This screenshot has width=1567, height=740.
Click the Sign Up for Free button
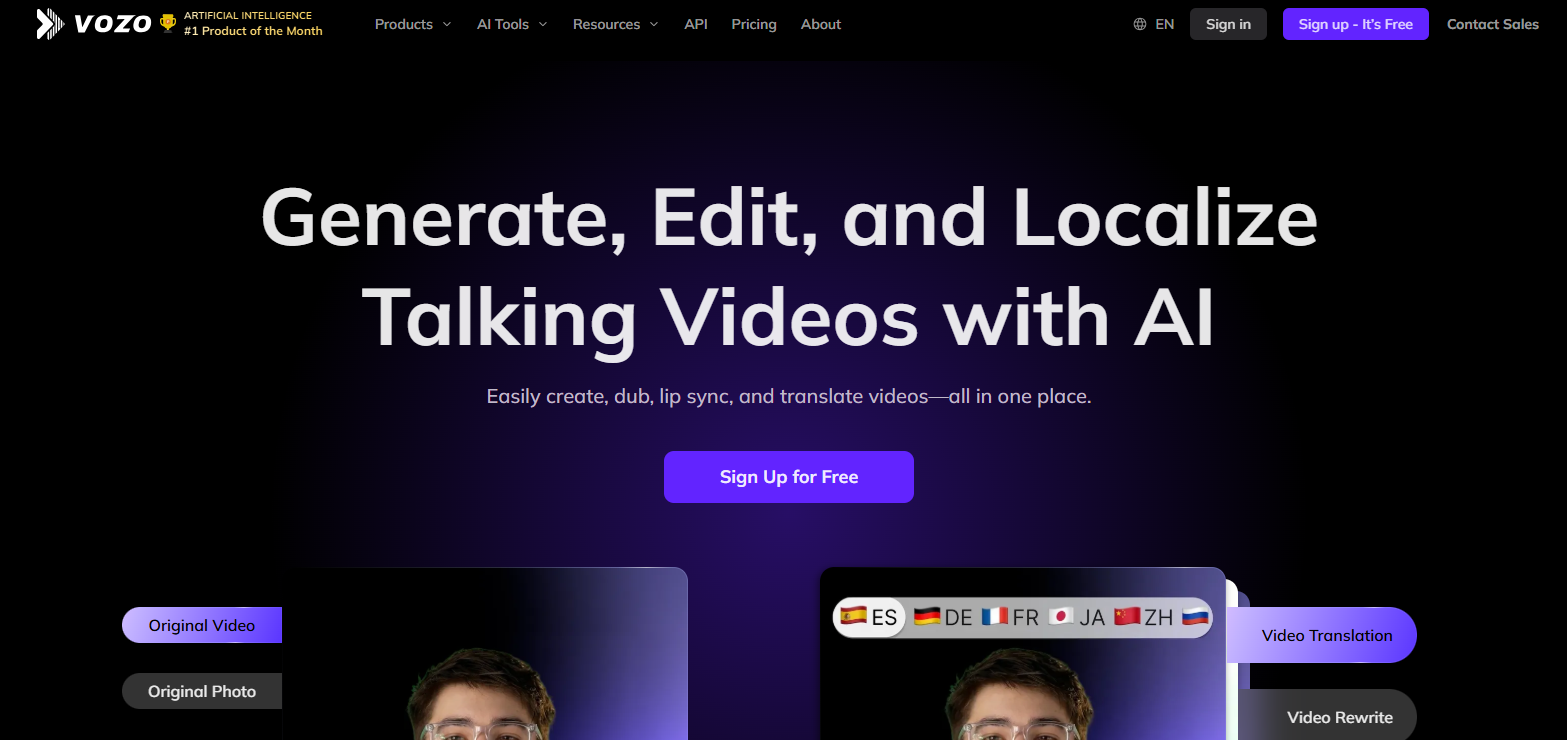(x=789, y=477)
